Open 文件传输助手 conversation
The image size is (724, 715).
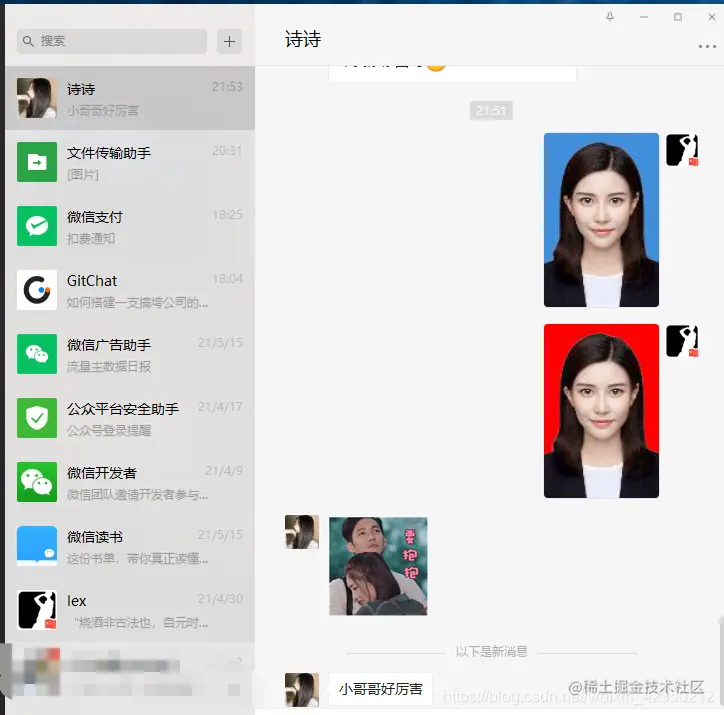(130, 162)
